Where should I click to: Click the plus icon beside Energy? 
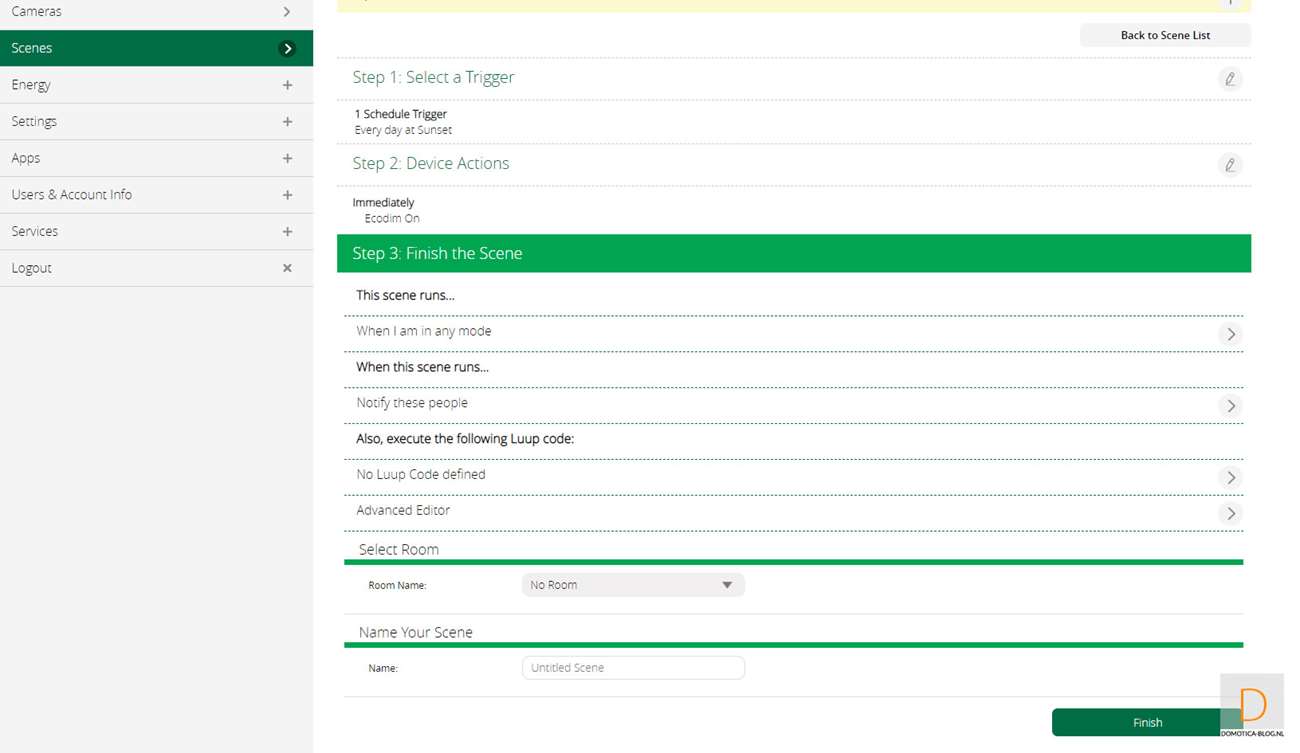287,85
